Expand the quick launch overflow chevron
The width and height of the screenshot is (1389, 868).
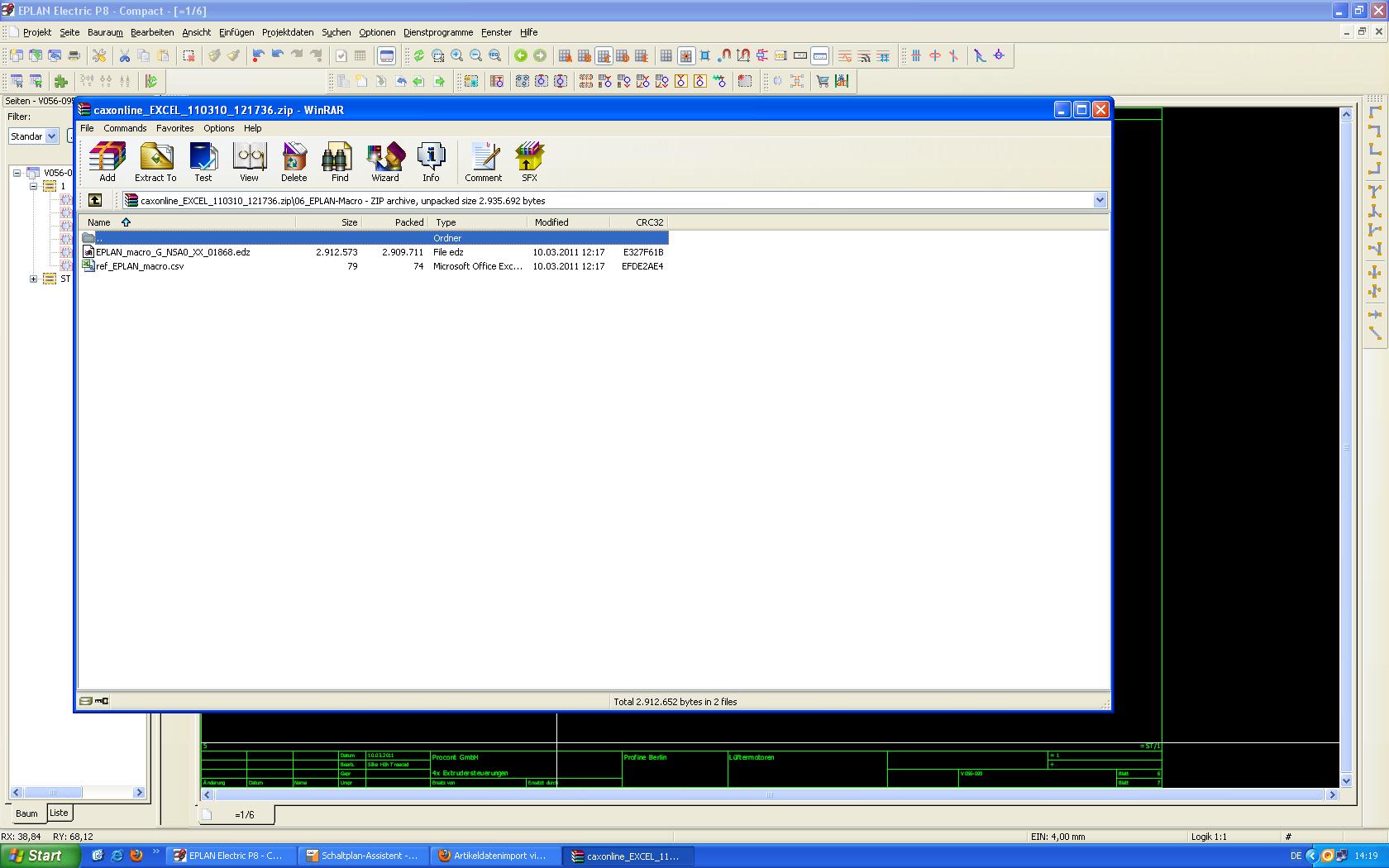point(155,852)
